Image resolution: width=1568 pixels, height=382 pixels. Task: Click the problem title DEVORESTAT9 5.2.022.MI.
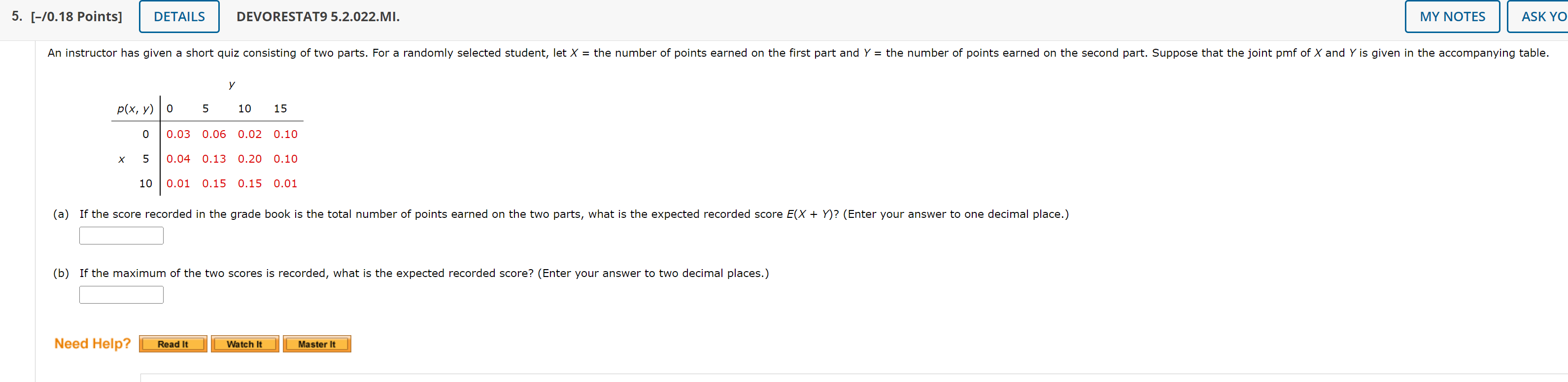pos(318,16)
